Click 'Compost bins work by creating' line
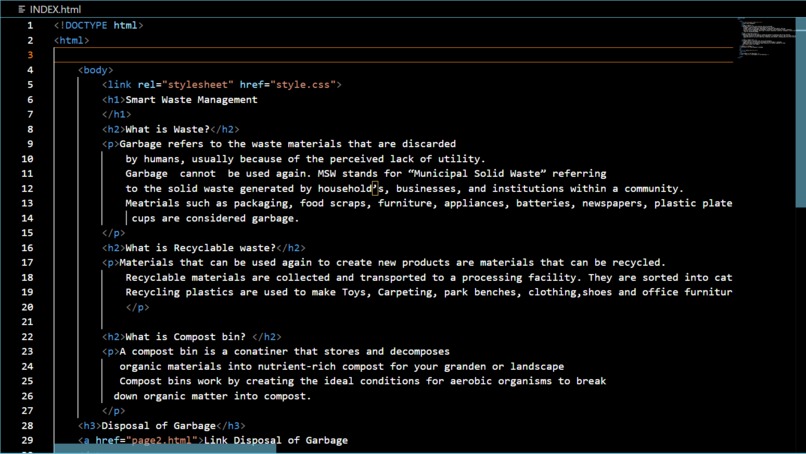This screenshot has height=454, width=806. 362,382
